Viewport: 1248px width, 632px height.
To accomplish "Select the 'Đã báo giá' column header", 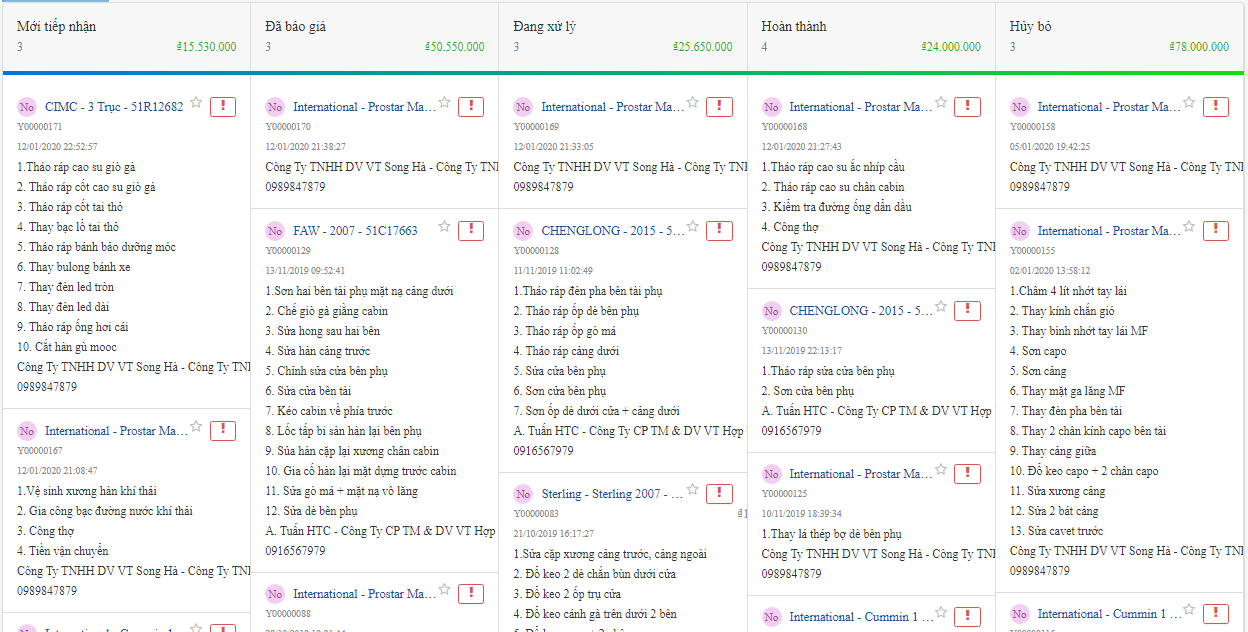I will coord(296,27).
